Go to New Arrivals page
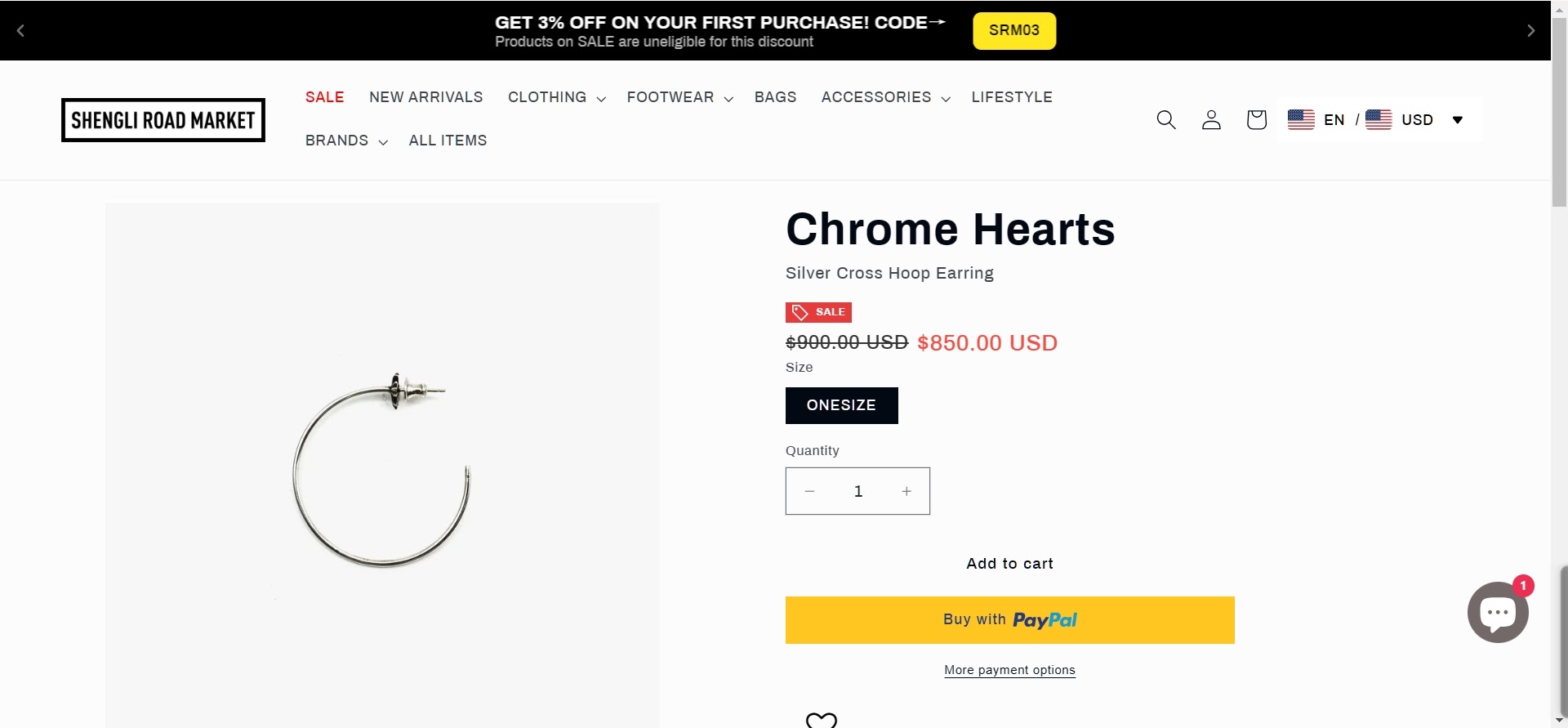 pyautogui.click(x=425, y=97)
